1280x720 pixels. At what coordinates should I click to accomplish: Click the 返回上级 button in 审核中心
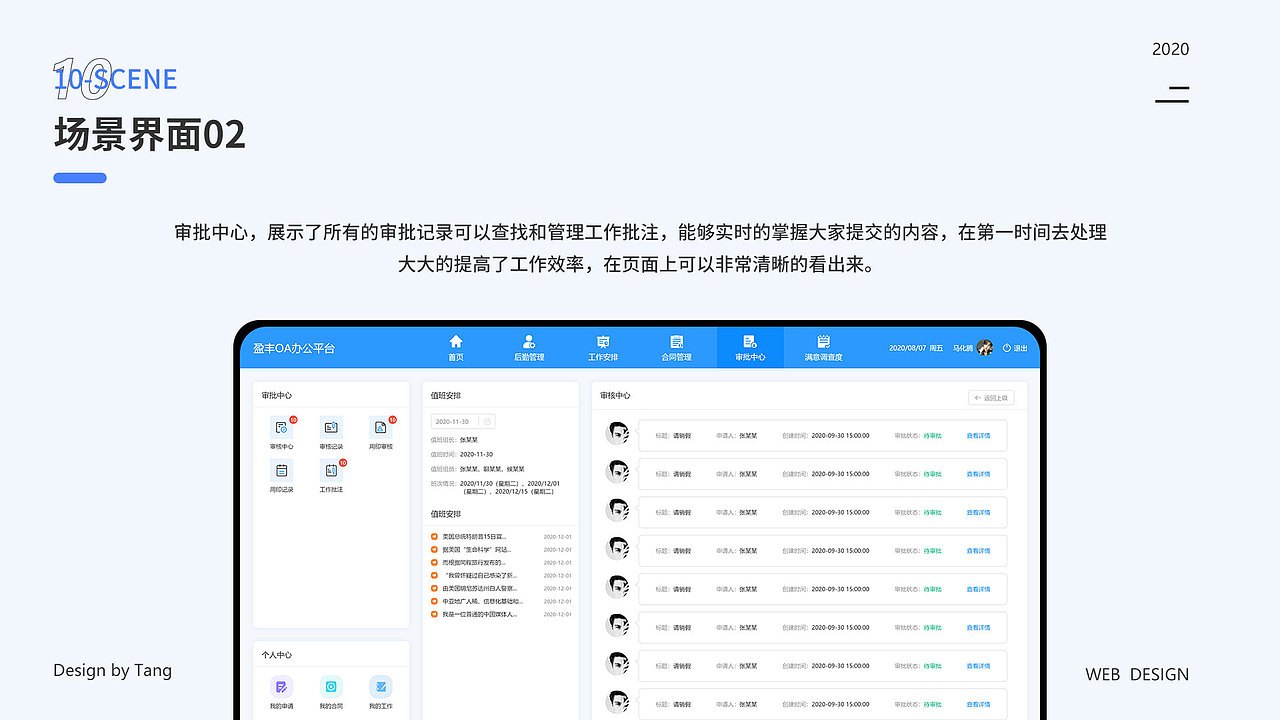click(x=991, y=397)
